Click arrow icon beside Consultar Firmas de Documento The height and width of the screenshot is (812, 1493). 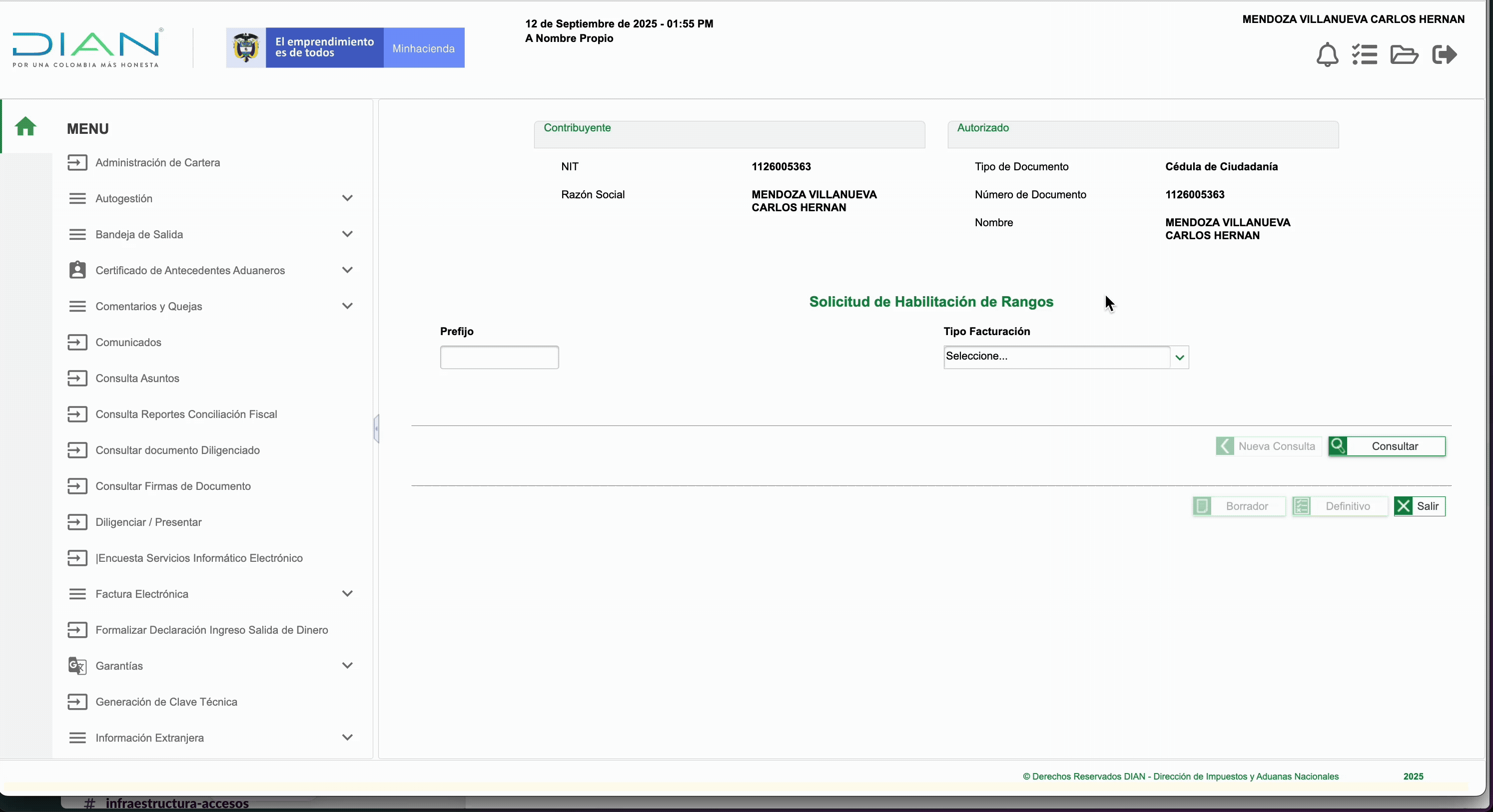pyautogui.click(x=77, y=486)
